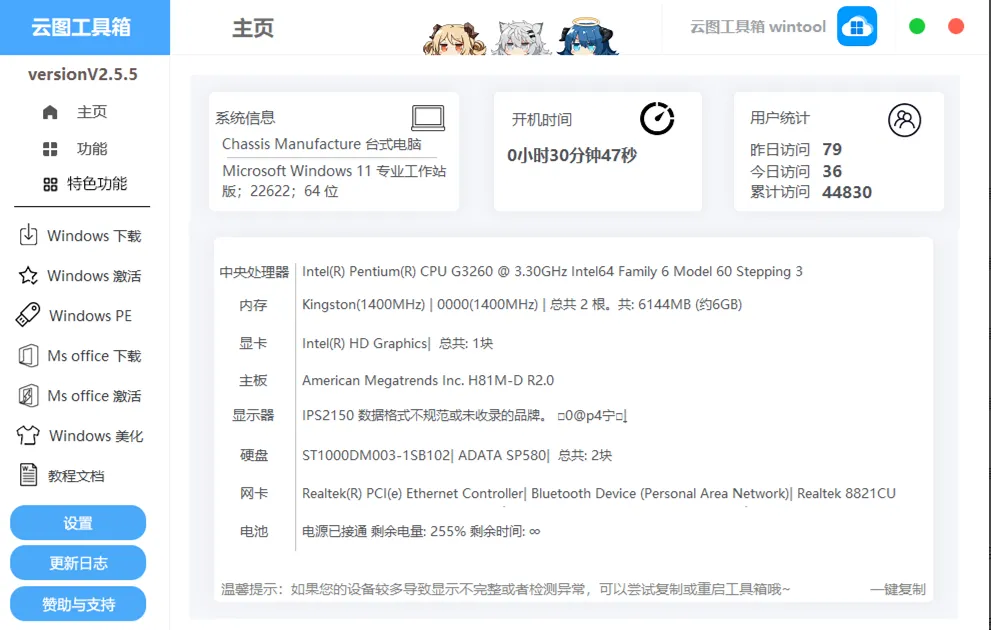The height and width of the screenshot is (630, 991).
Task: Click the 更新日志 changelog button
Action: pyautogui.click(x=77, y=562)
